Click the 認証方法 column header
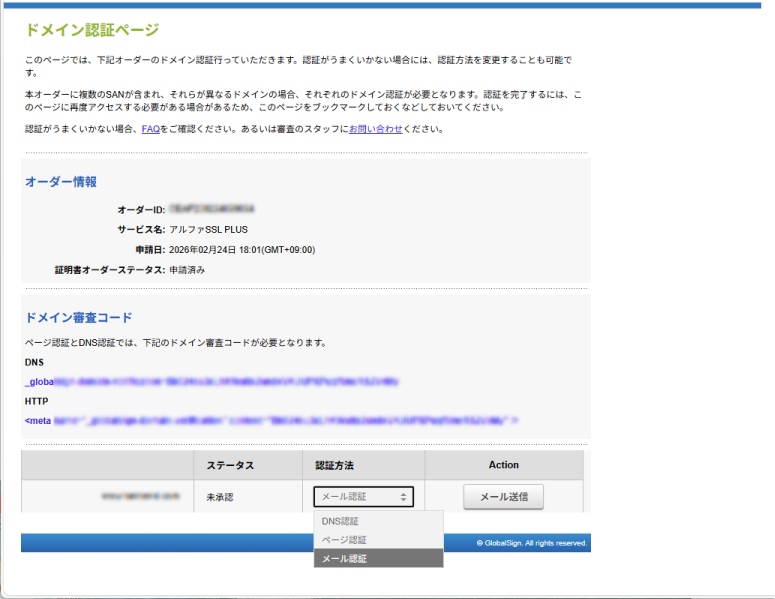 click(x=334, y=465)
